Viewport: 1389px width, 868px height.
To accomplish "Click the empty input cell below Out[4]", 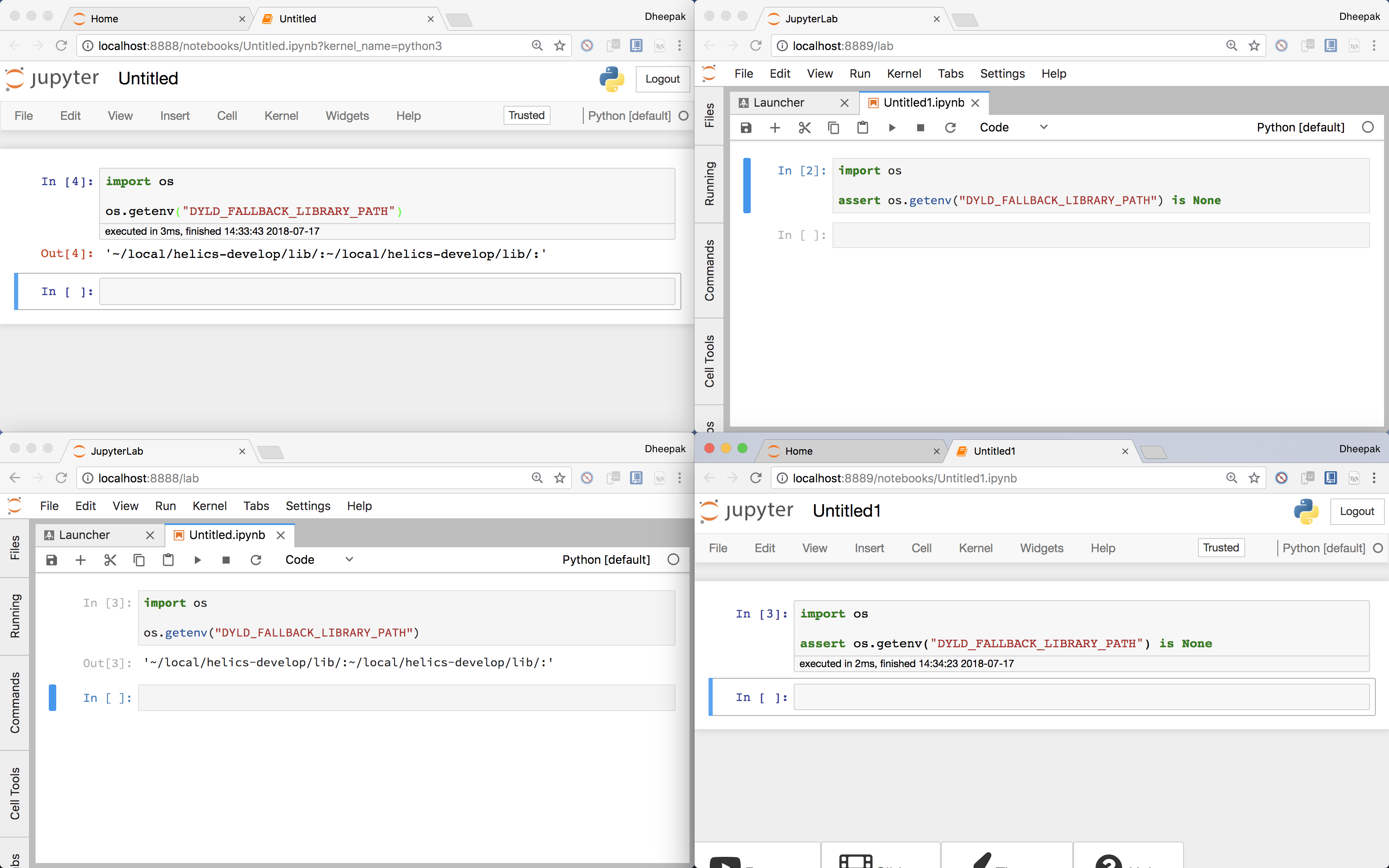I will (x=387, y=291).
